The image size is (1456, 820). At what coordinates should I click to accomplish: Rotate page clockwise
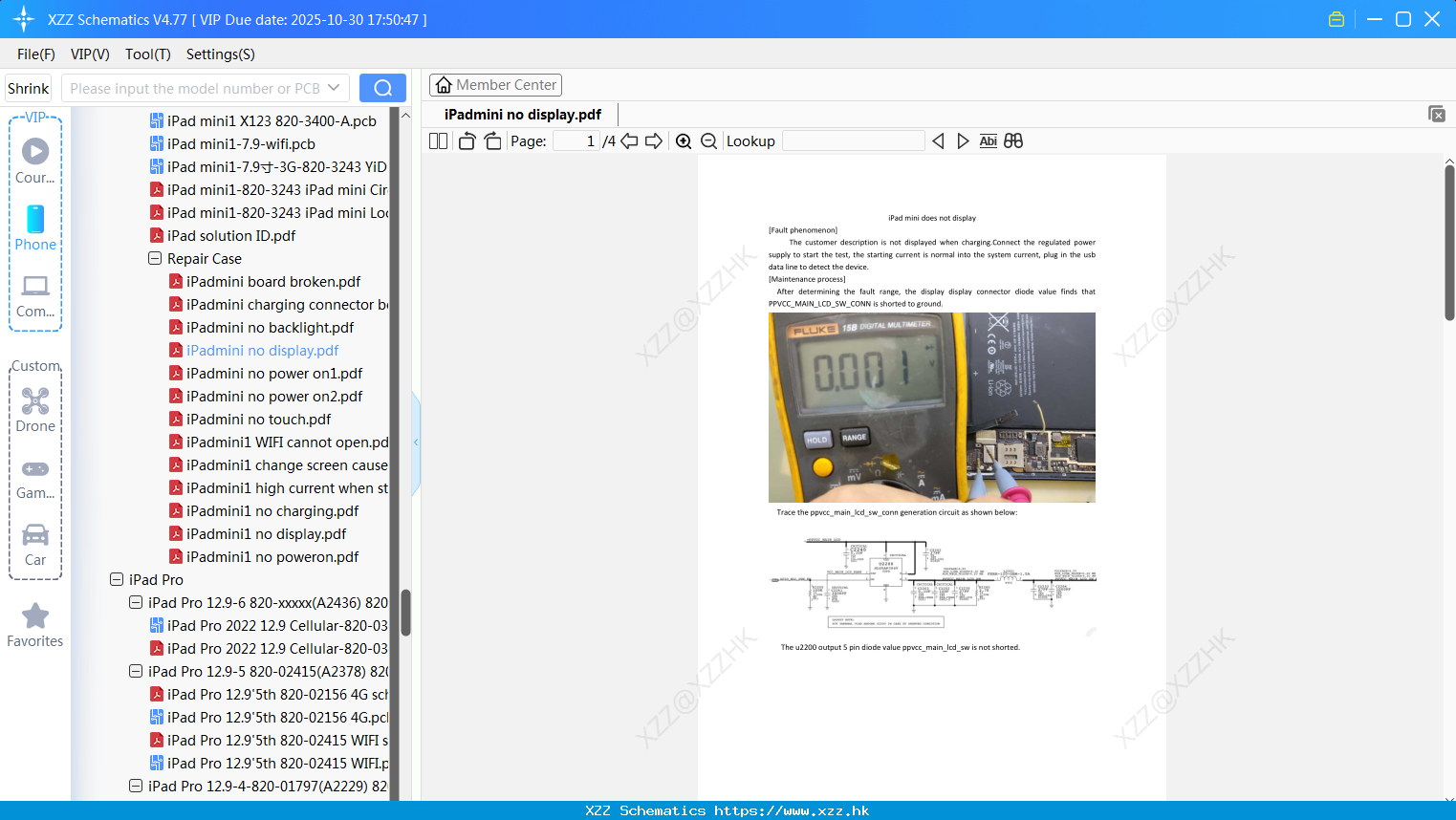[x=492, y=140]
